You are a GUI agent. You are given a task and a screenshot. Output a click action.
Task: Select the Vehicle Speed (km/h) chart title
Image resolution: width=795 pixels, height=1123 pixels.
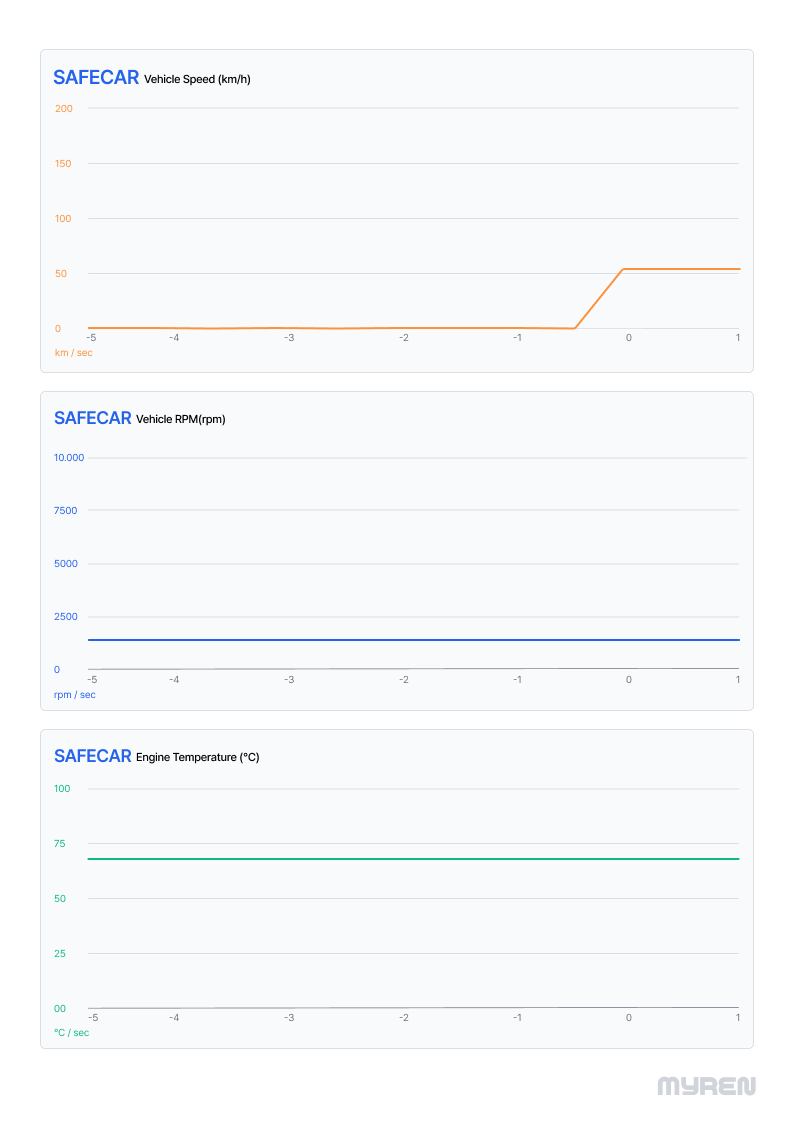pyautogui.click(x=197, y=79)
